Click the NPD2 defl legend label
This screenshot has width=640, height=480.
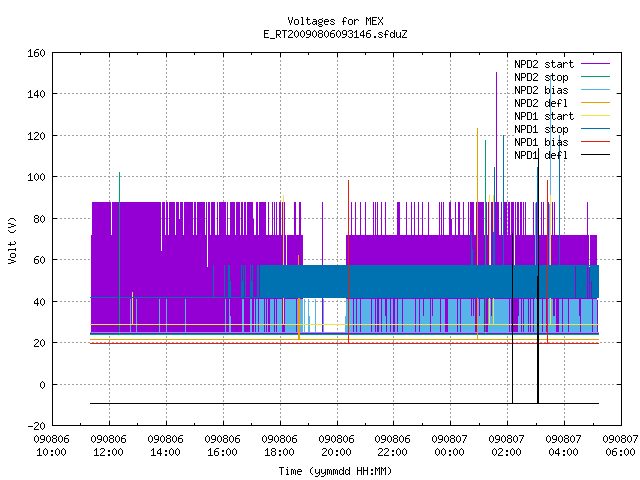coord(541,103)
